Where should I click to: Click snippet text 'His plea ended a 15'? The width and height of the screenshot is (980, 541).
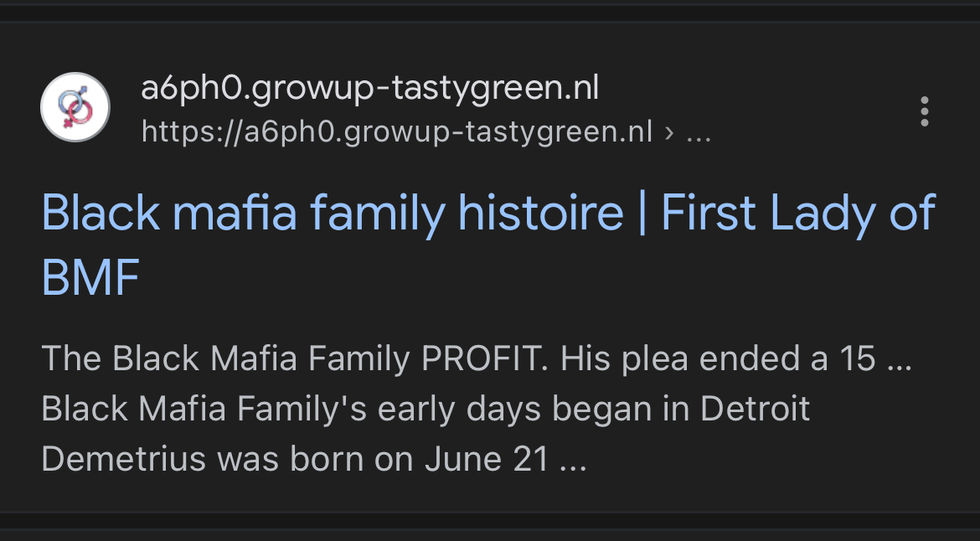tap(718, 359)
